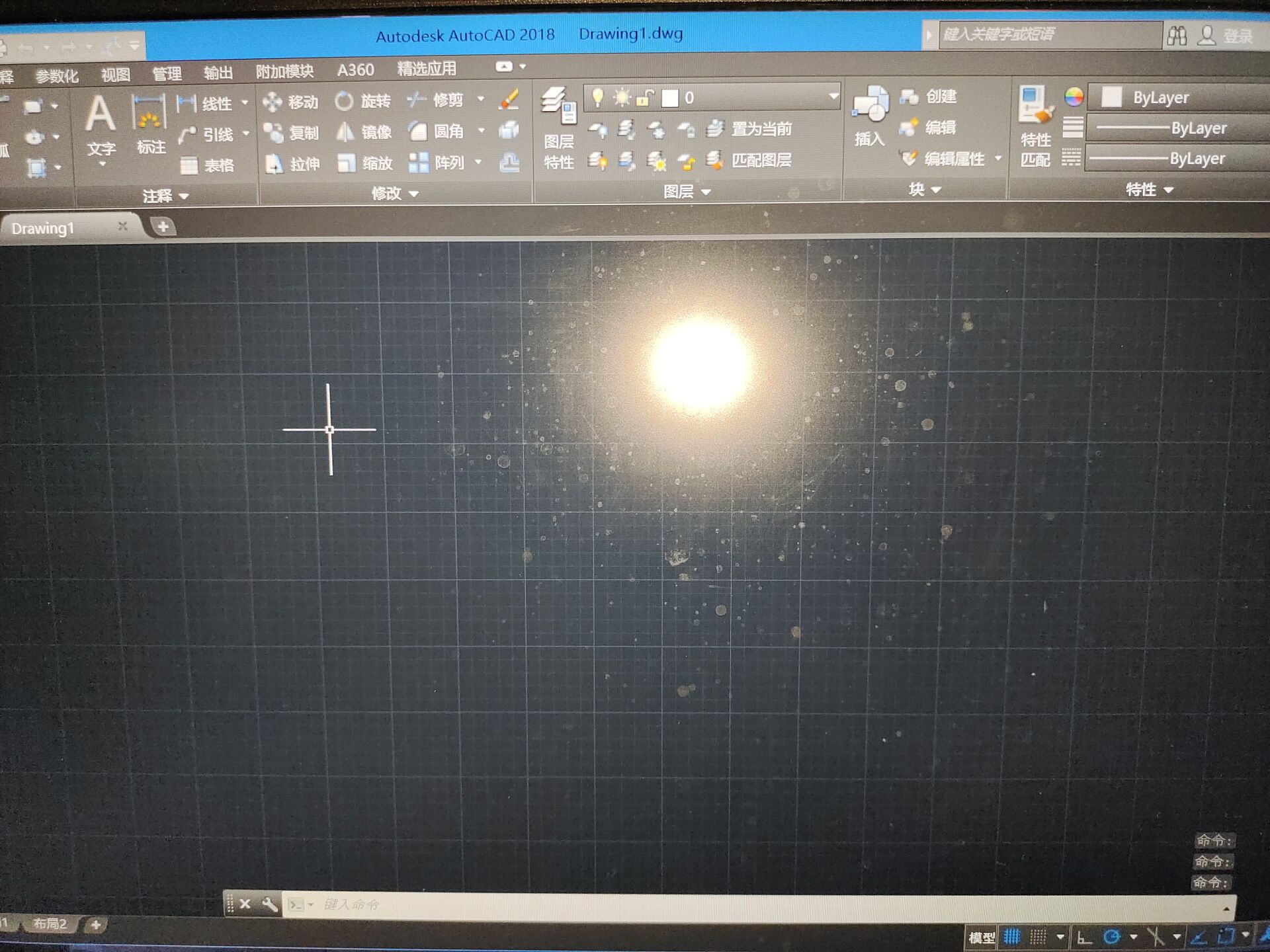Toggle grid display in status bar

click(x=1012, y=937)
